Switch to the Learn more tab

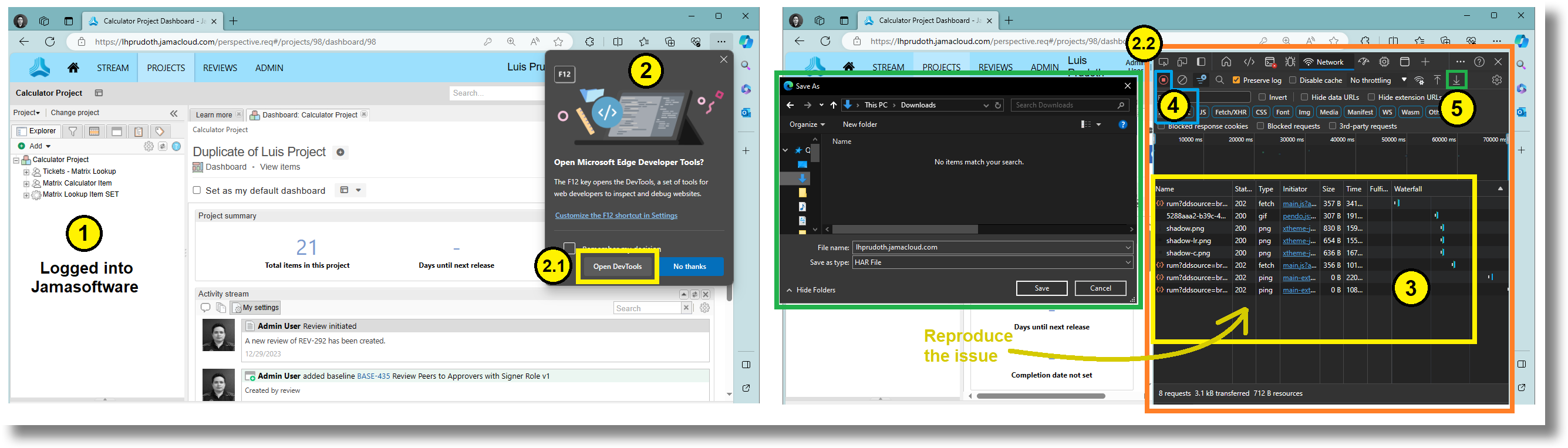tap(217, 114)
